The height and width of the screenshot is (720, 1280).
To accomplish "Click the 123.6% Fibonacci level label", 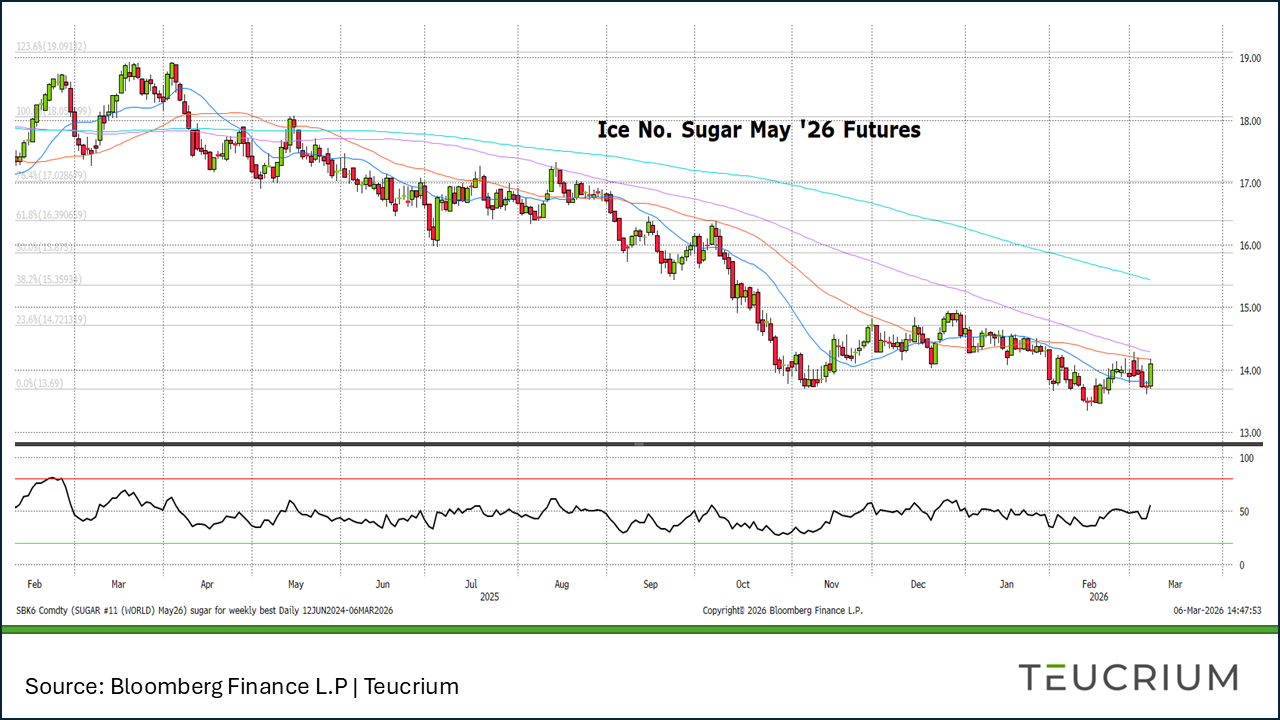I will (51, 46).
